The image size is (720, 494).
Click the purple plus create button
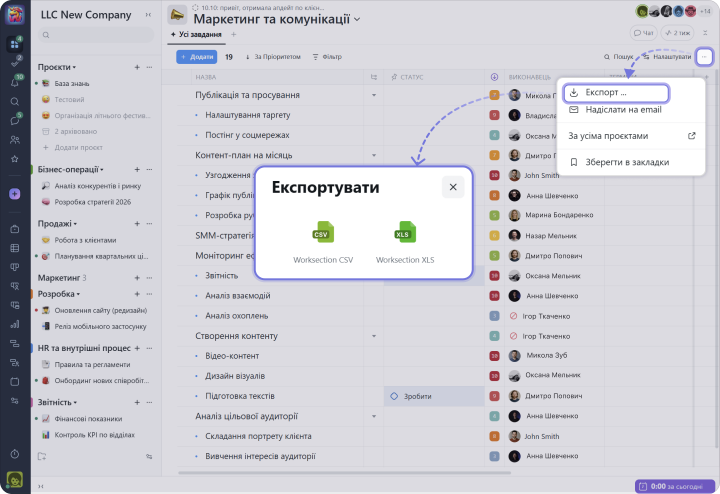coord(15,194)
